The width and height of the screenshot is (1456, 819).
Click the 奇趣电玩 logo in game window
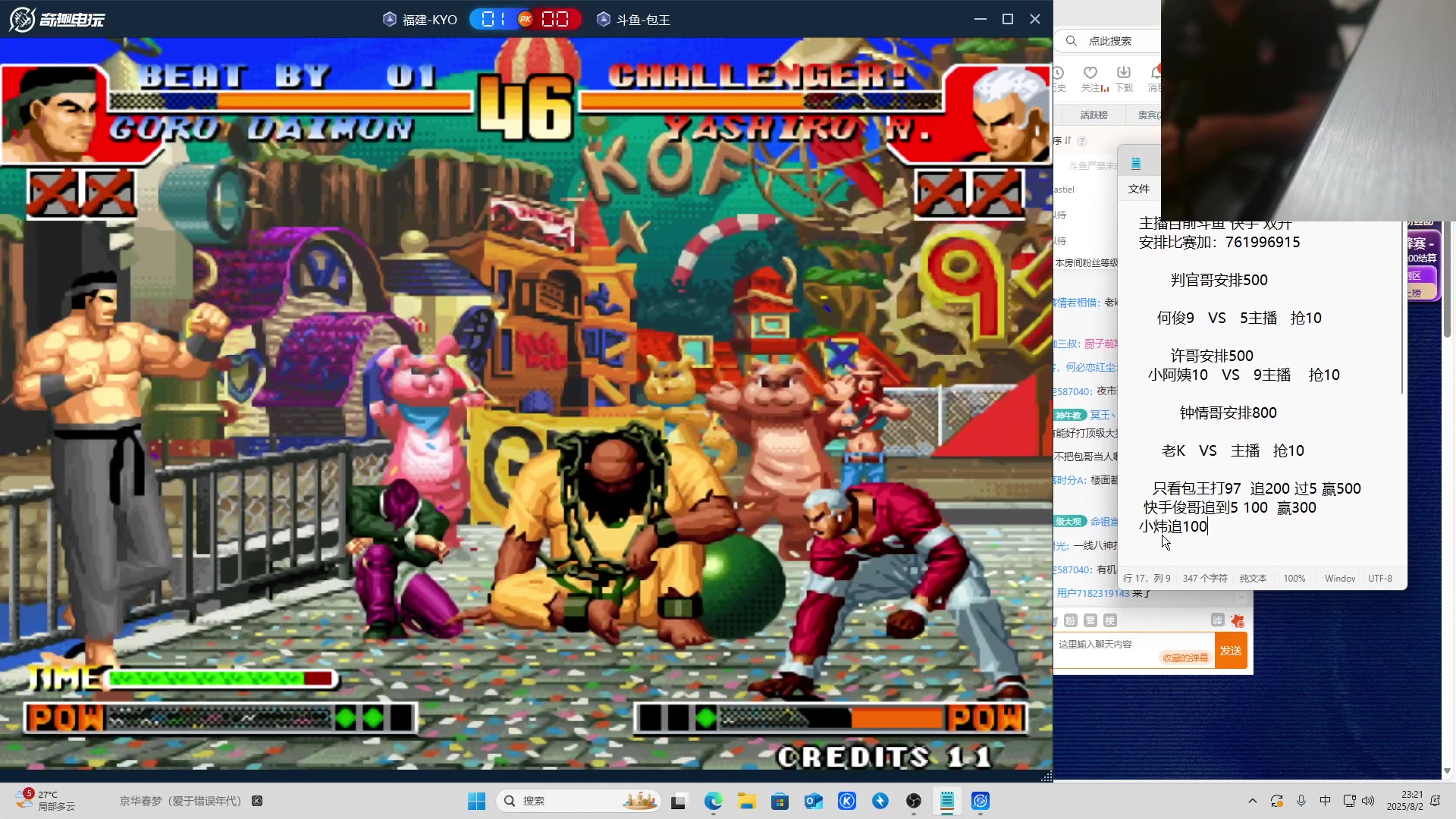[57, 19]
